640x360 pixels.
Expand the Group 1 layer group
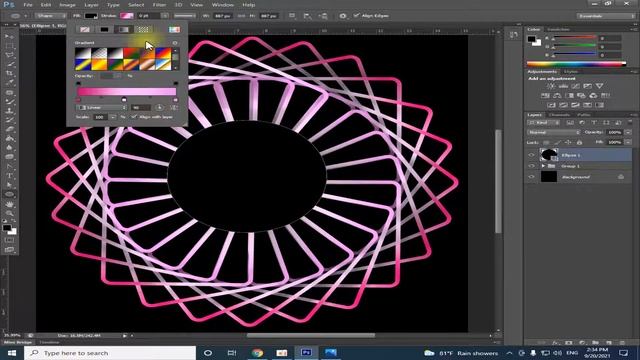(x=543, y=166)
